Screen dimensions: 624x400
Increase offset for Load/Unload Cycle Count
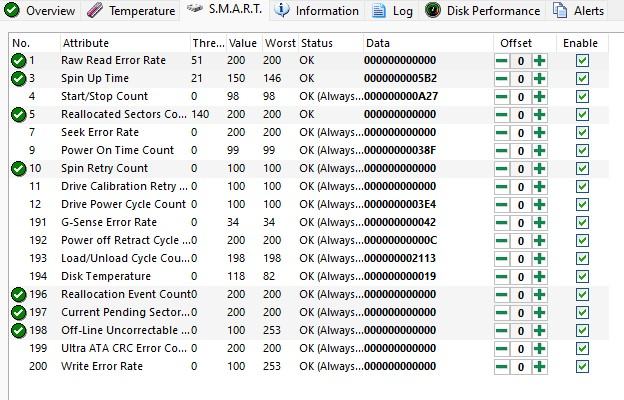tap(540, 259)
